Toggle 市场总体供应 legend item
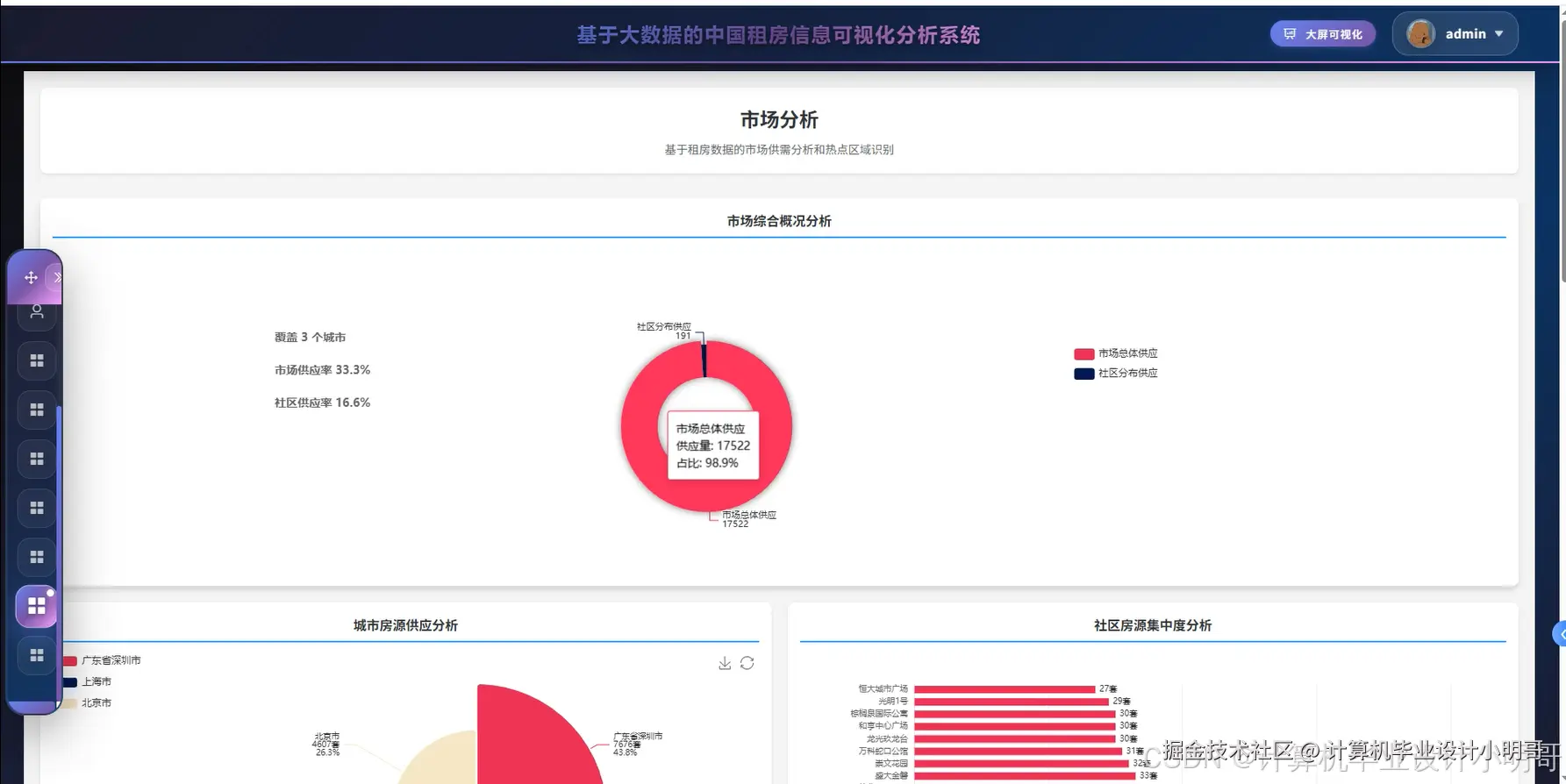This screenshot has height=784, width=1566. (x=1116, y=353)
